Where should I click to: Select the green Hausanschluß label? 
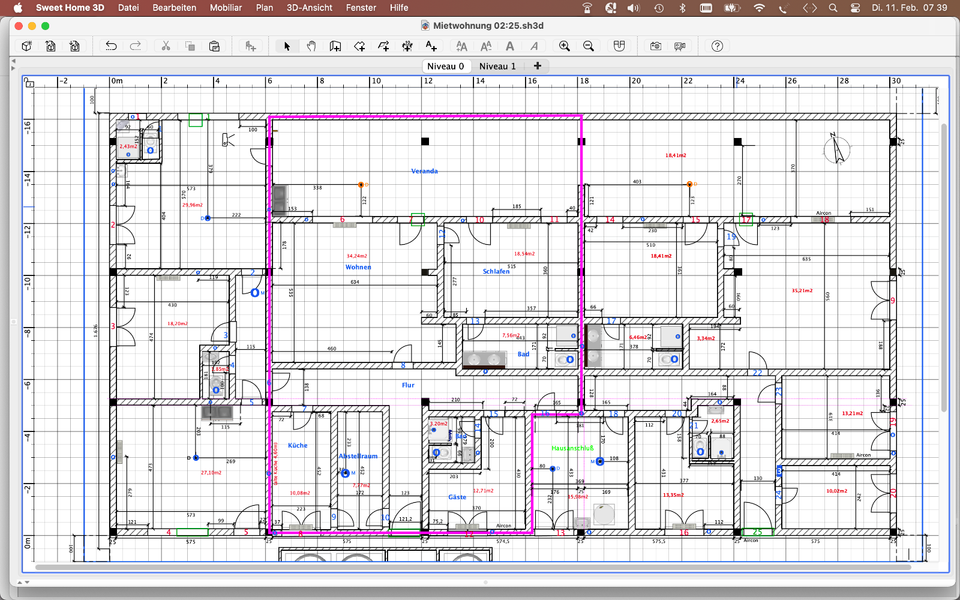pyautogui.click(x=572, y=448)
